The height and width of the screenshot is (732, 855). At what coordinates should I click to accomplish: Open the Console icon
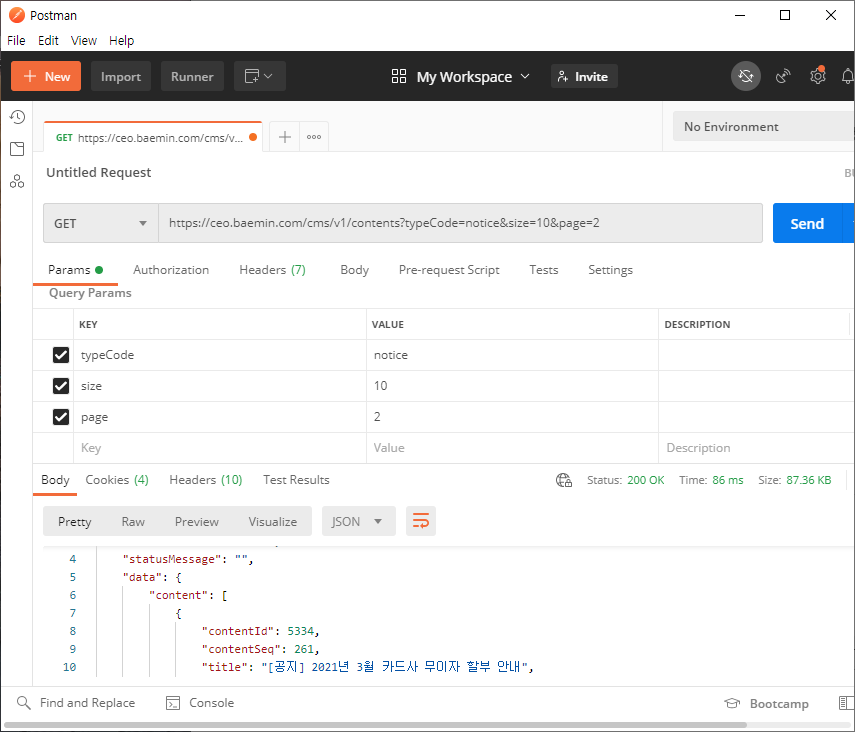[173, 703]
